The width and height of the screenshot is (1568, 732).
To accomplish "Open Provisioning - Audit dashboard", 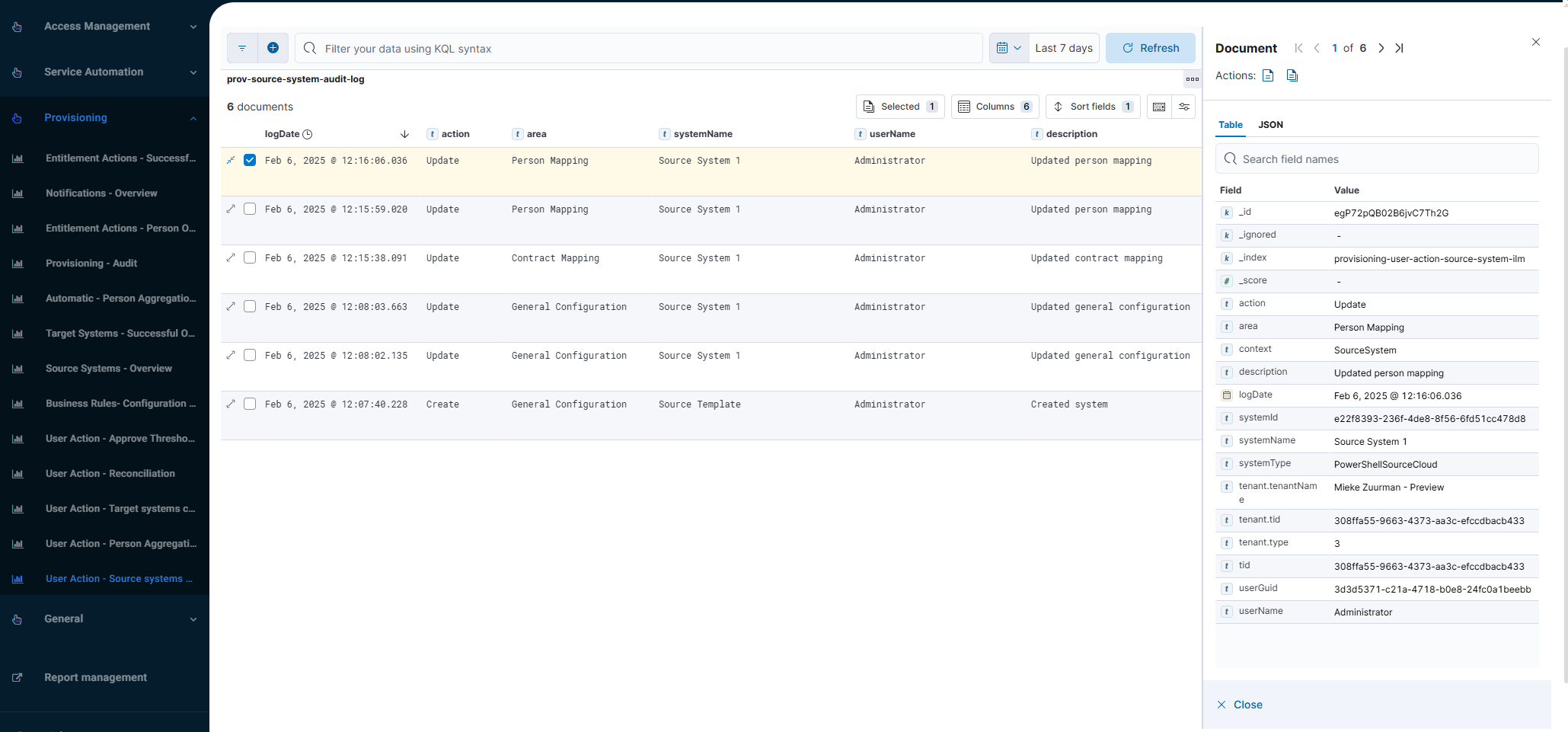I will [x=91, y=263].
